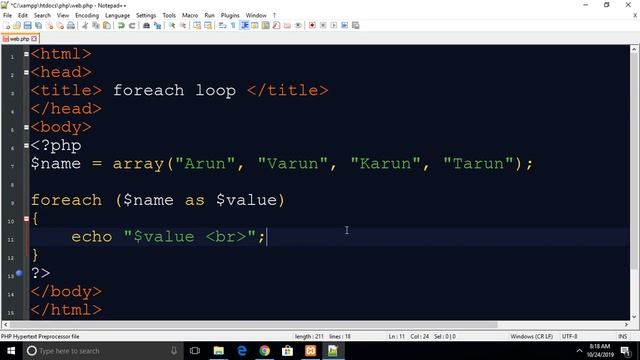Open the Macro menu

(190, 15)
